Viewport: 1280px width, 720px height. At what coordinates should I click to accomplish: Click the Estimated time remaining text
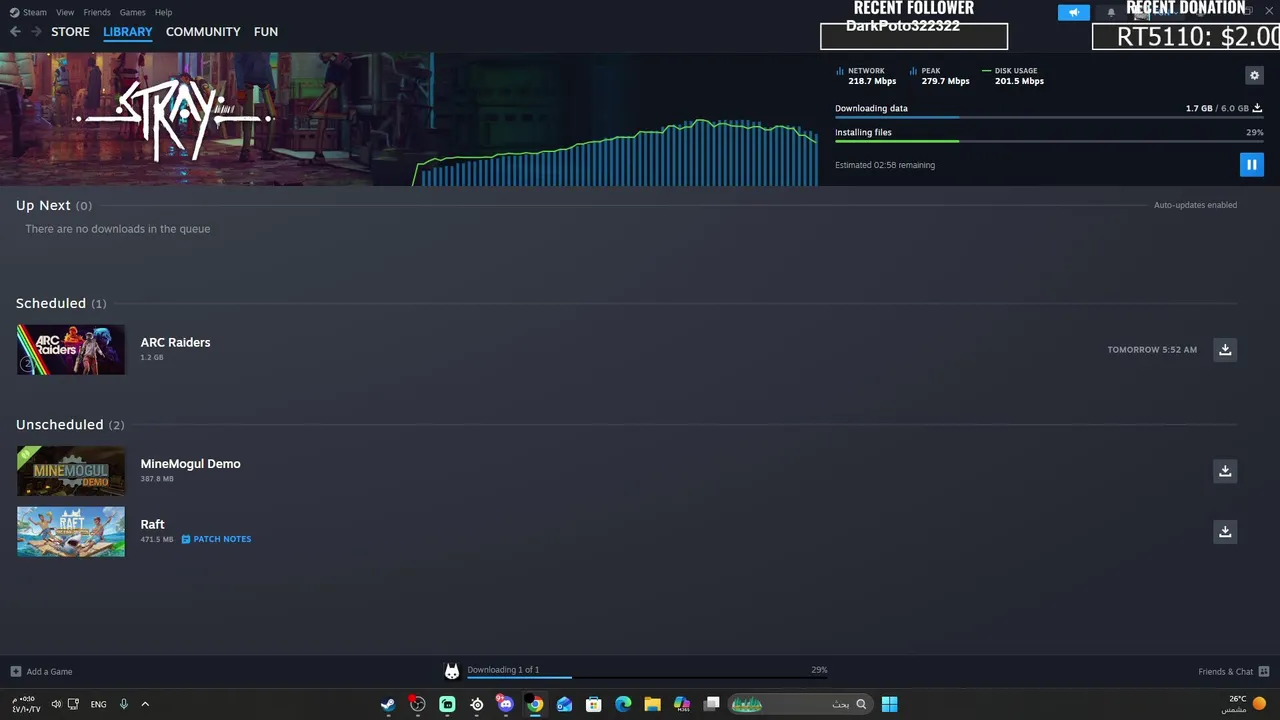click(x=885, y=165)
